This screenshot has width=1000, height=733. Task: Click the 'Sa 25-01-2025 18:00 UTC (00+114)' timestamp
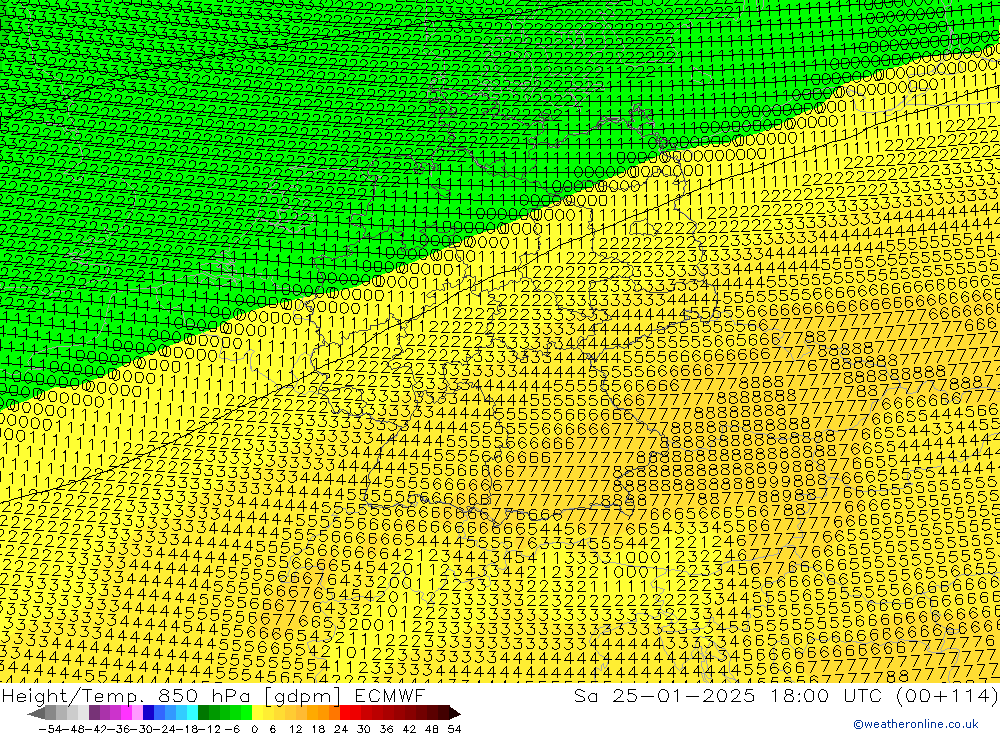pos(786,695)
